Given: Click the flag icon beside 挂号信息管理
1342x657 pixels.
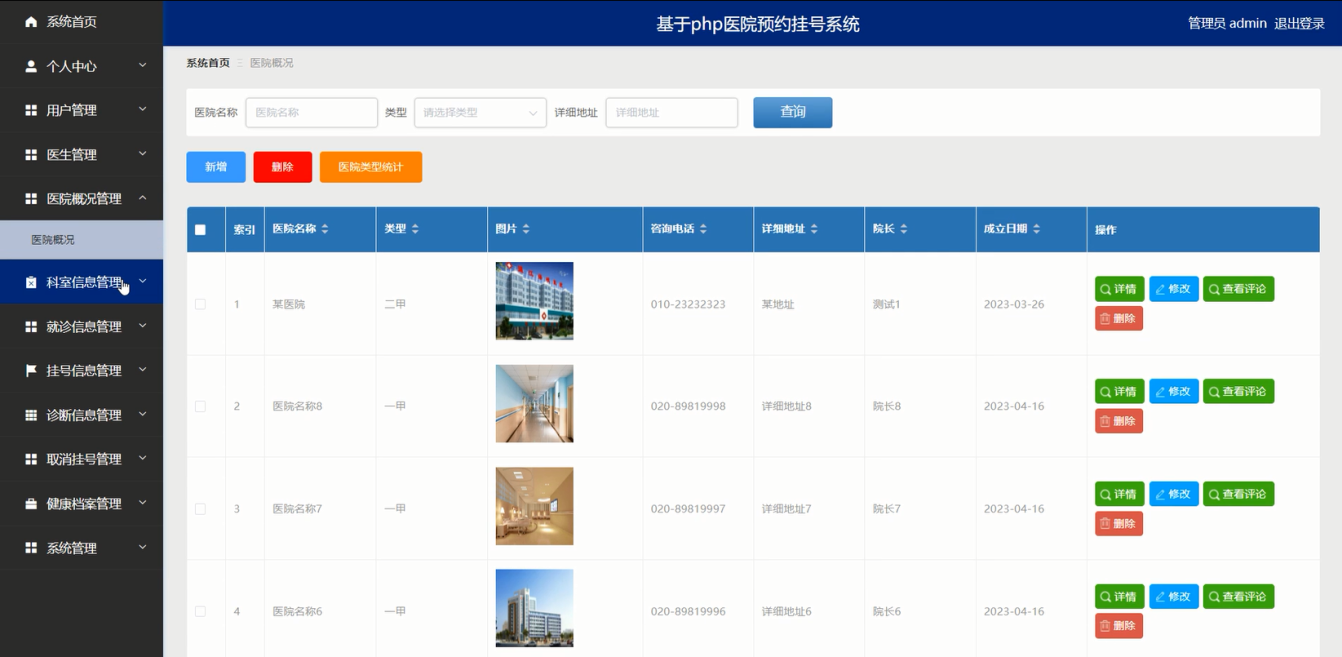Looking at the screenshot, I should (31, 370).
